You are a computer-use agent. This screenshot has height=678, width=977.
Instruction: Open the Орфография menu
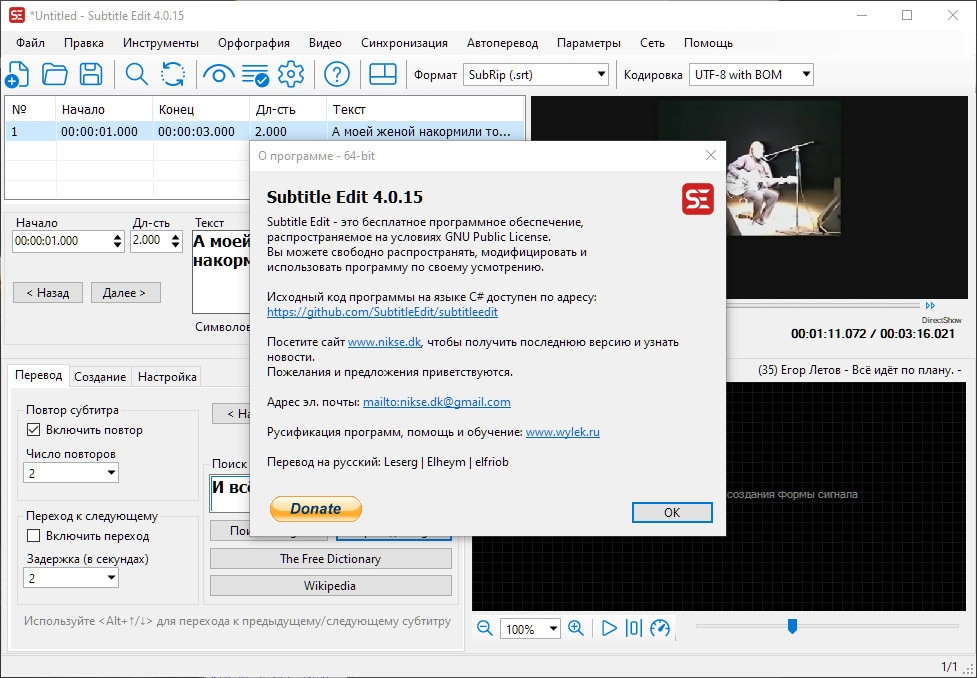click(254, 43)
